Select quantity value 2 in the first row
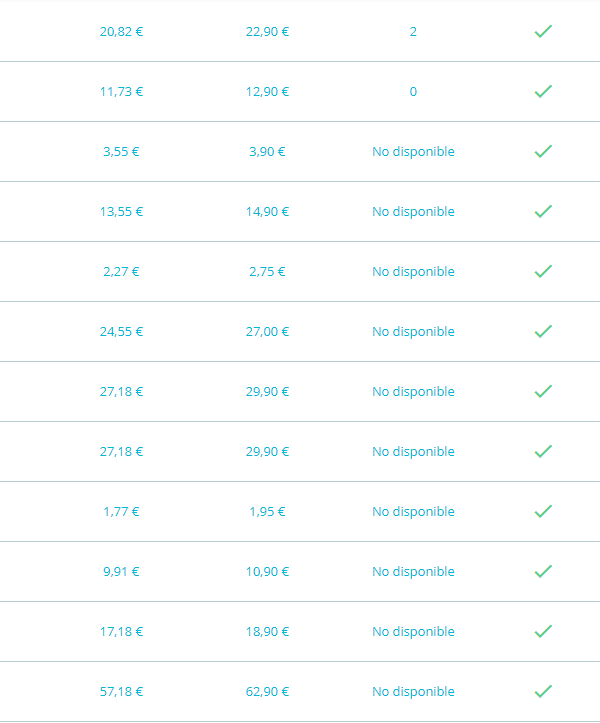 click(413, 31)
